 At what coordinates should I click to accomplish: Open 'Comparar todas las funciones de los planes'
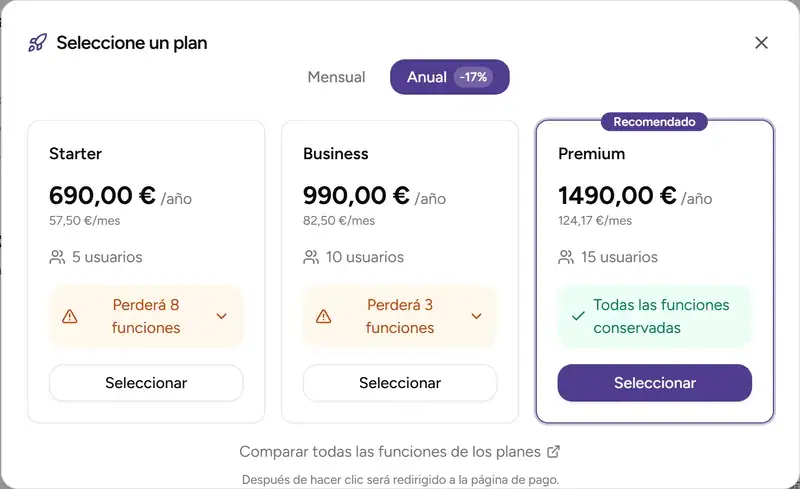point(390,452)
